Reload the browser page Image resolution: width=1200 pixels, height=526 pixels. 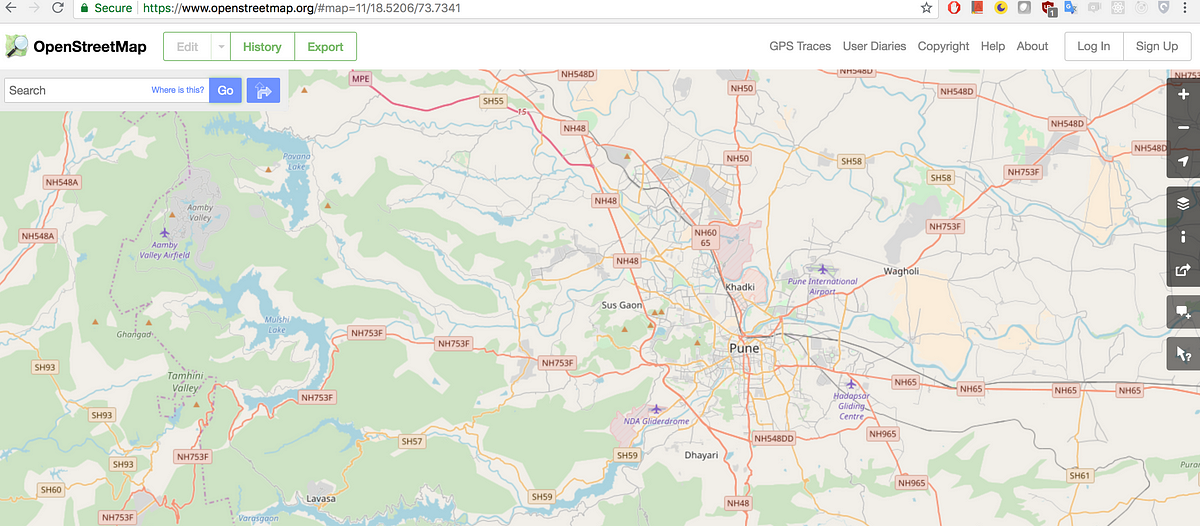[59, 8]
